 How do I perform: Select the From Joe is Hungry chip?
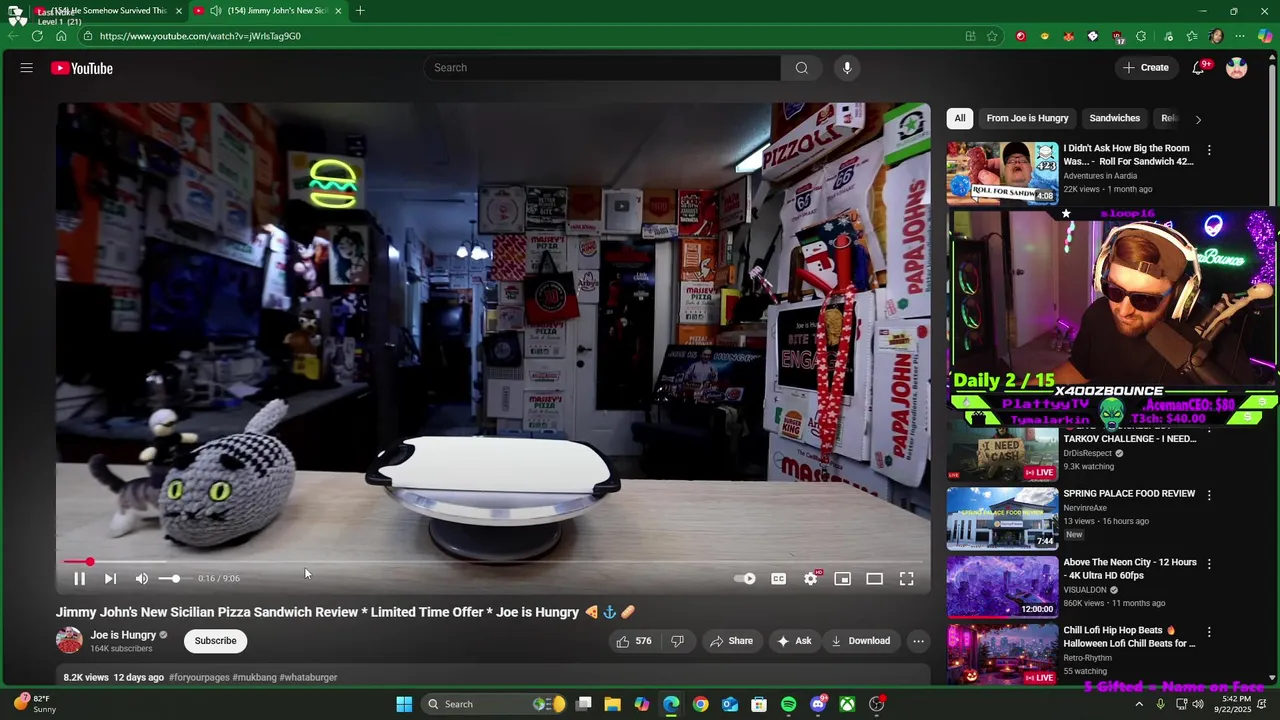[1027, 118]
